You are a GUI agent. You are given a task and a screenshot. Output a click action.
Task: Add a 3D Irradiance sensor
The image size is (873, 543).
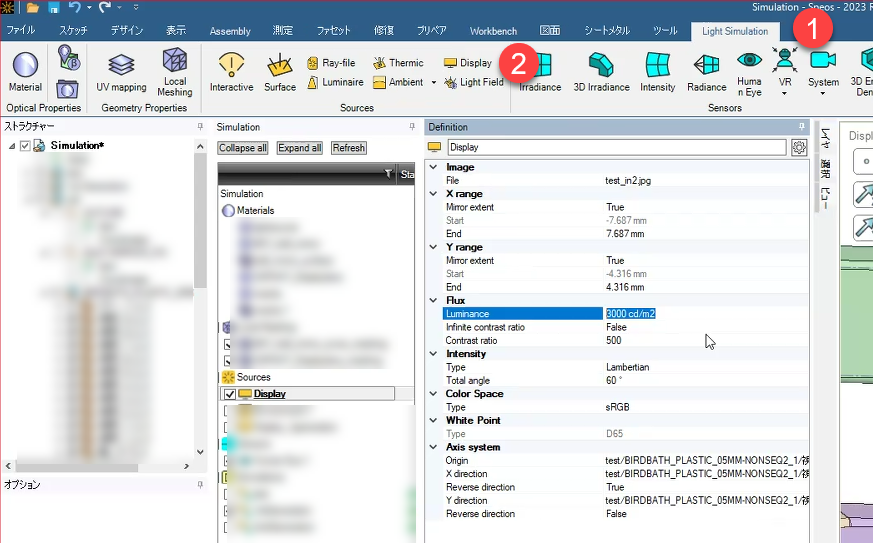(x=601, y=72)
